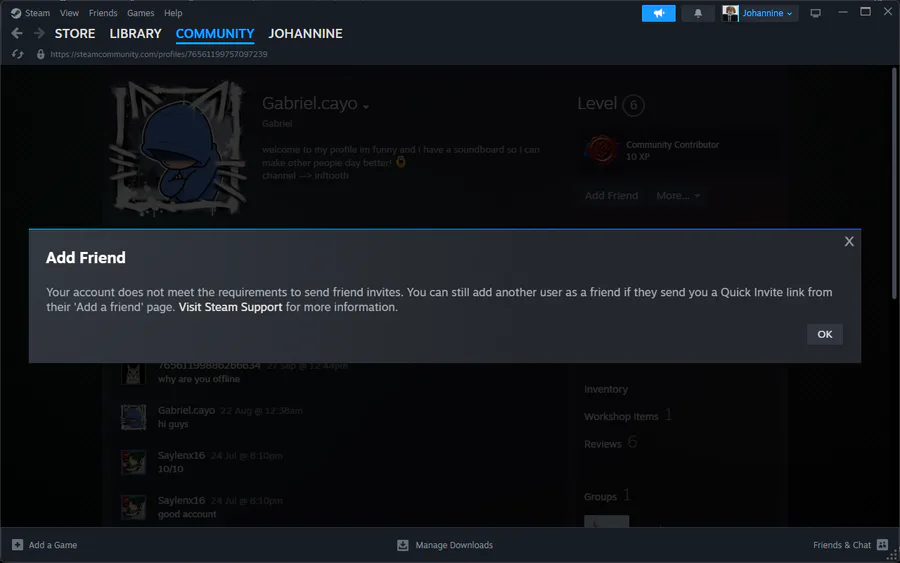Open the Visit Steam Support link
900x563 pixels.
[230, 307]
